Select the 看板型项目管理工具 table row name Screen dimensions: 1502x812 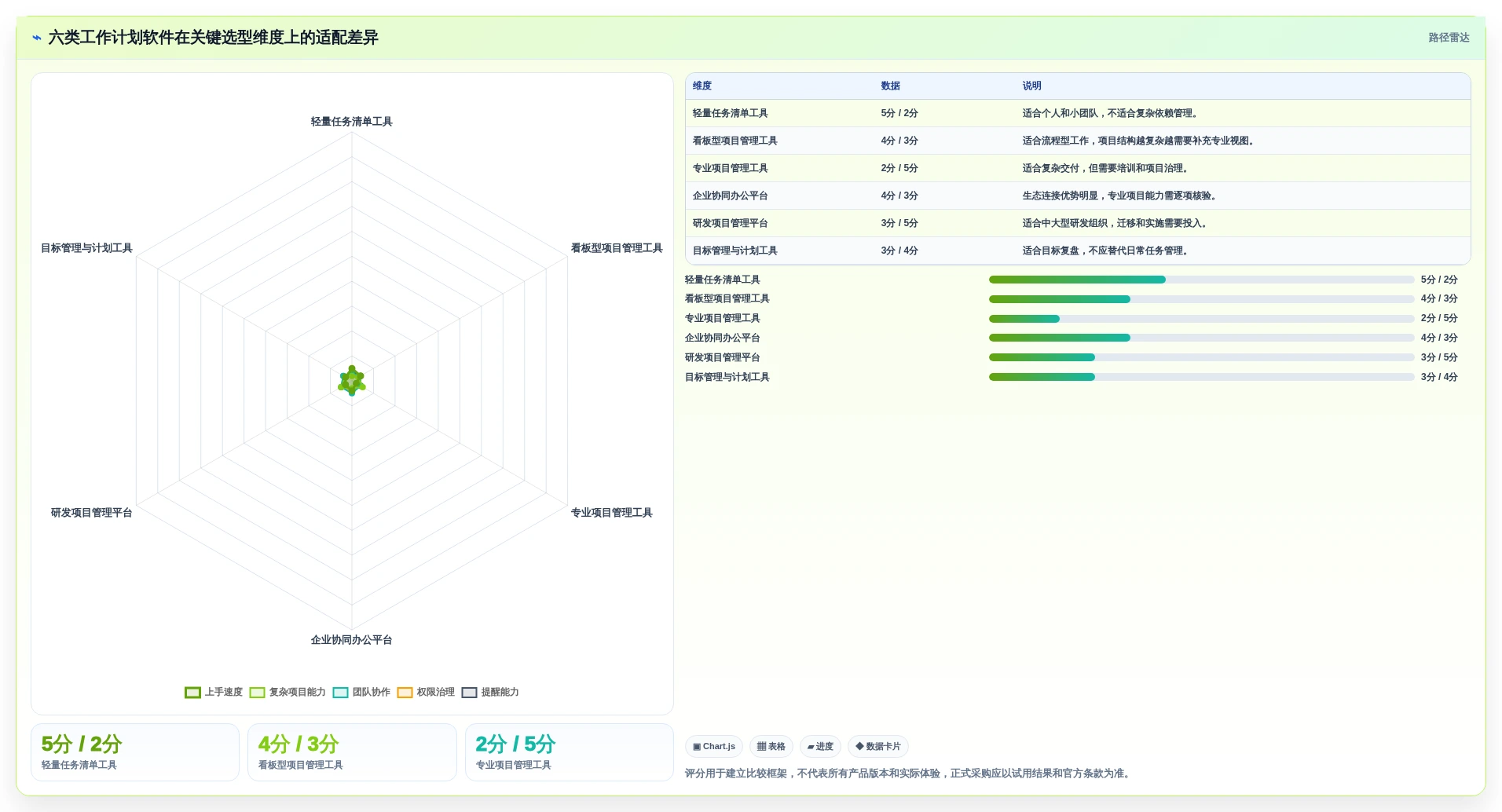click(x=735, y=141)
